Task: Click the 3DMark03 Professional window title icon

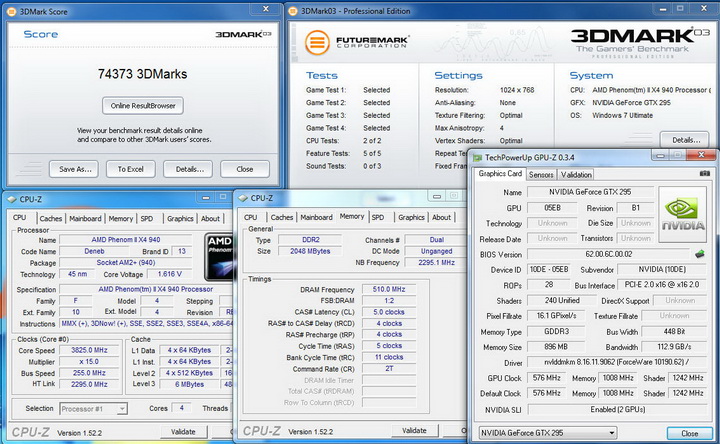Action: tap(293, 11)
